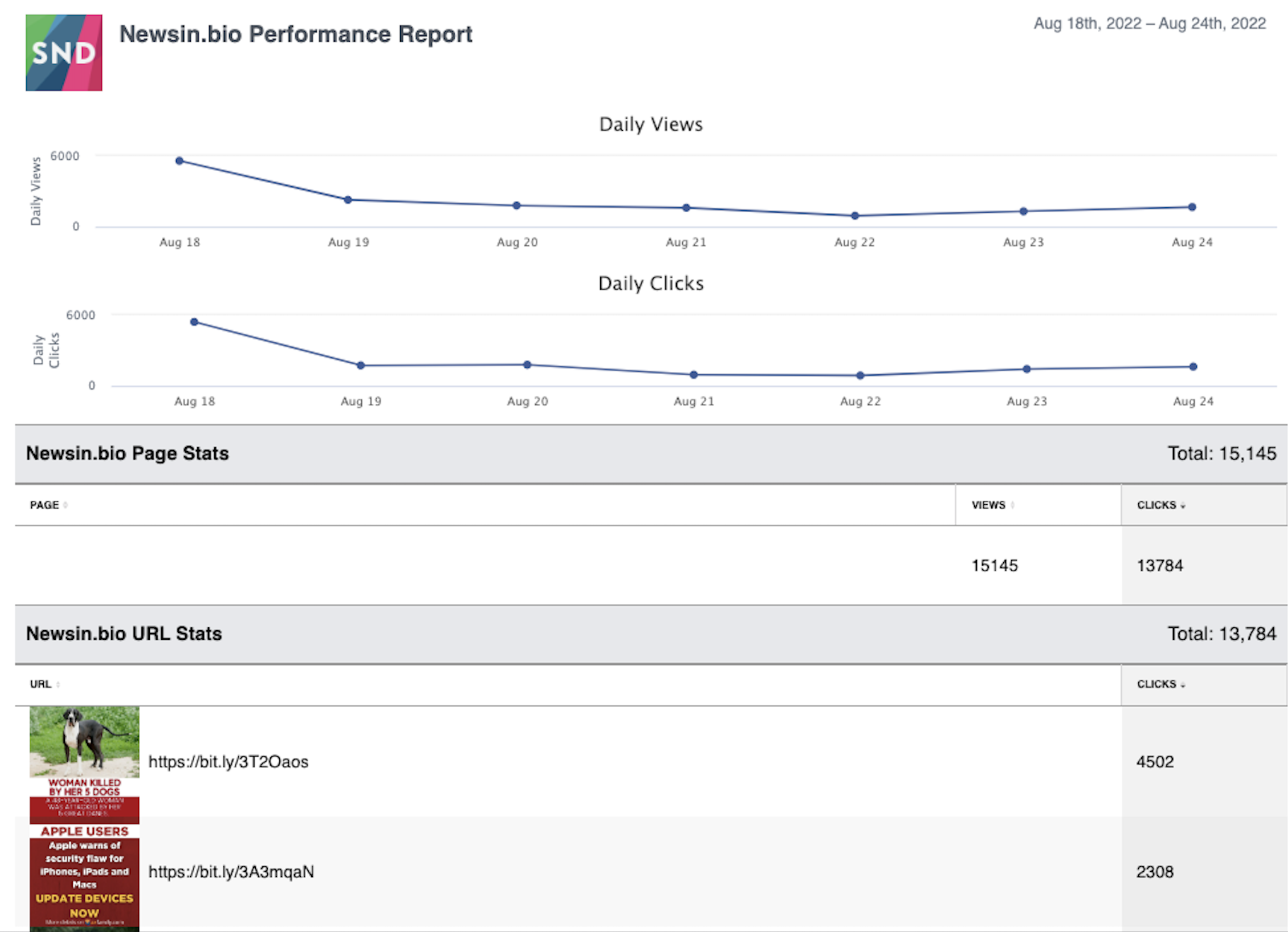This screenshot has height=932, width=1288.
Task: Select the Aug 20 Daily Views data point
Action: (x=517, y=206)
